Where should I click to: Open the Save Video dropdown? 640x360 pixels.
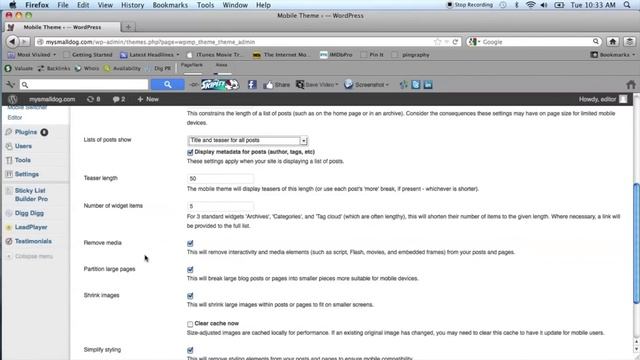click(317, 84)
